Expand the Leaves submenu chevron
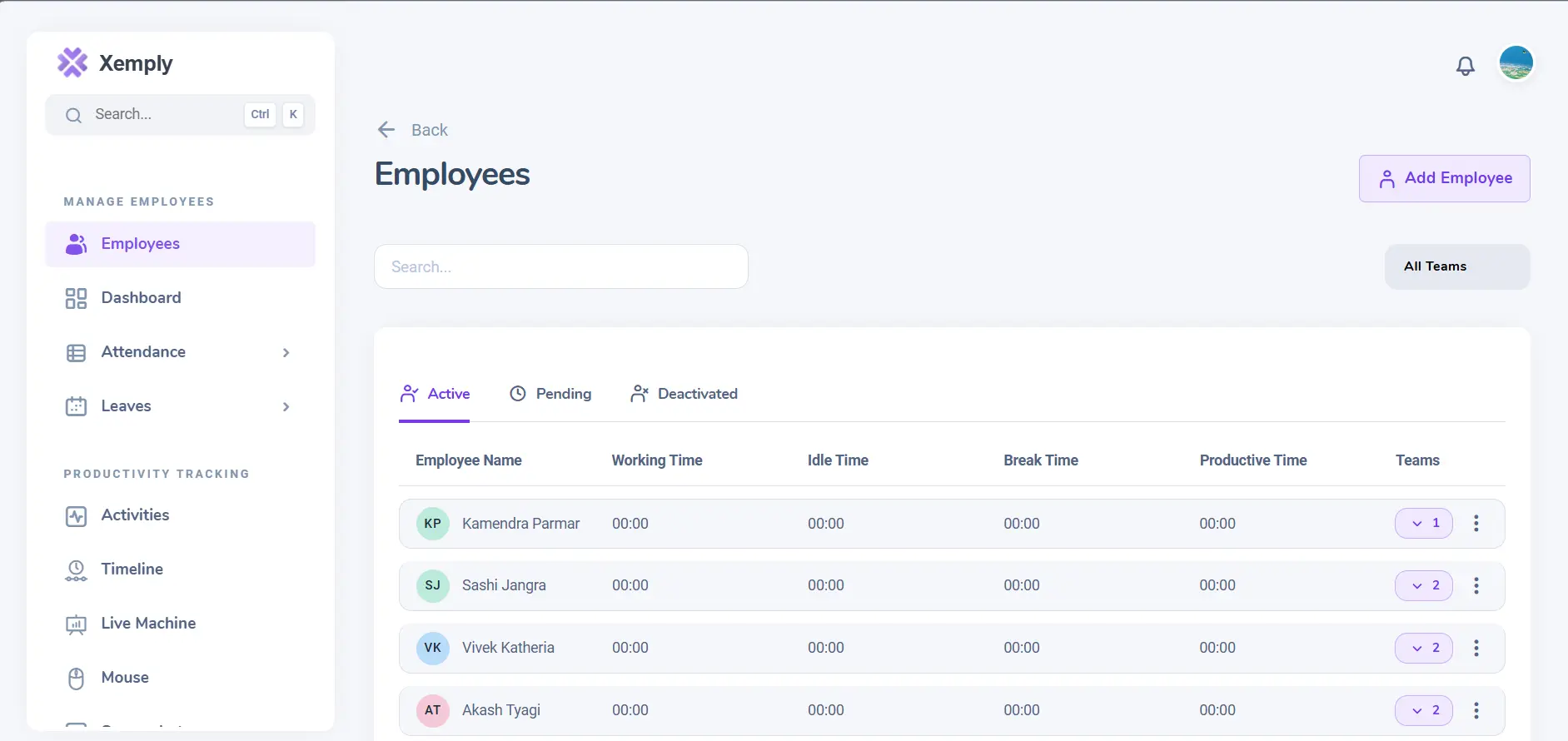1568x741 pixels. (x=286, y=406)
